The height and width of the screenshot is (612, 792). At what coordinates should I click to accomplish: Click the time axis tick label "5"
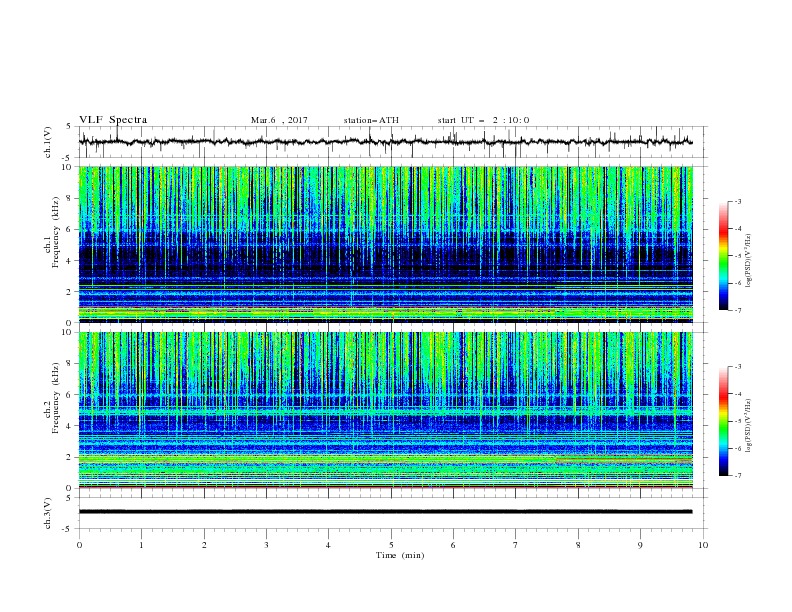(x=391, y=545)
